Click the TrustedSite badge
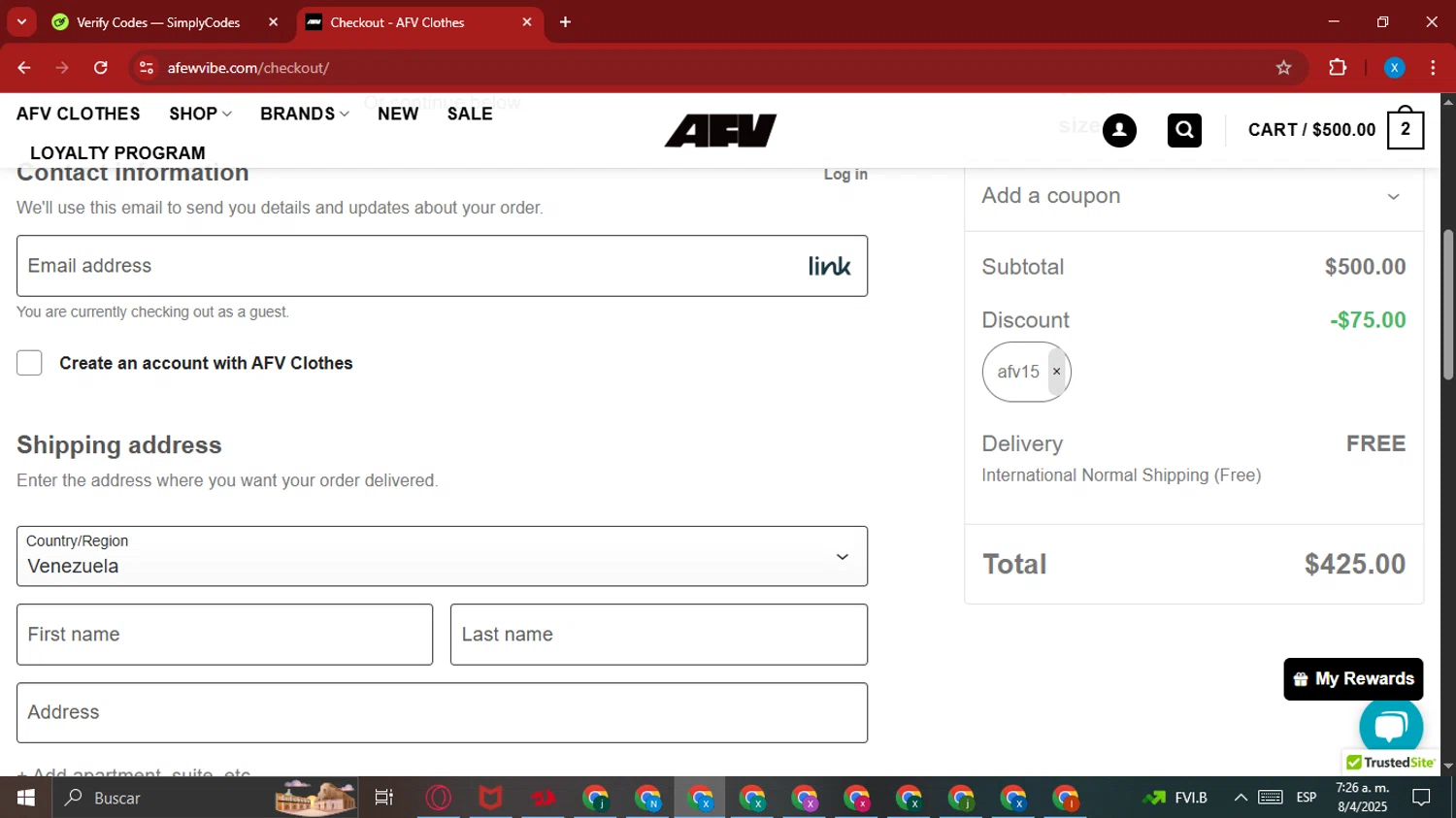Screen dimensions: 1456x818 1390,763
